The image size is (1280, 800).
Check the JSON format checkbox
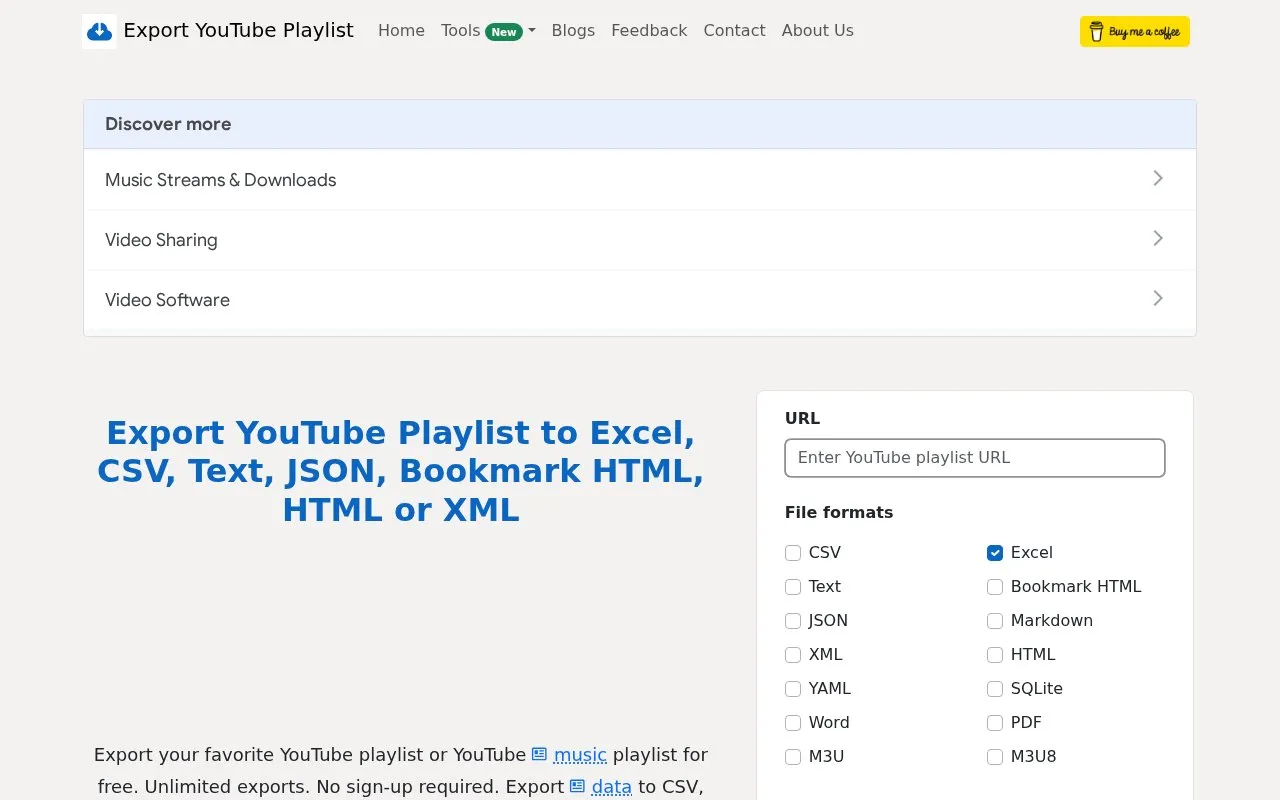tap(793, 621)
